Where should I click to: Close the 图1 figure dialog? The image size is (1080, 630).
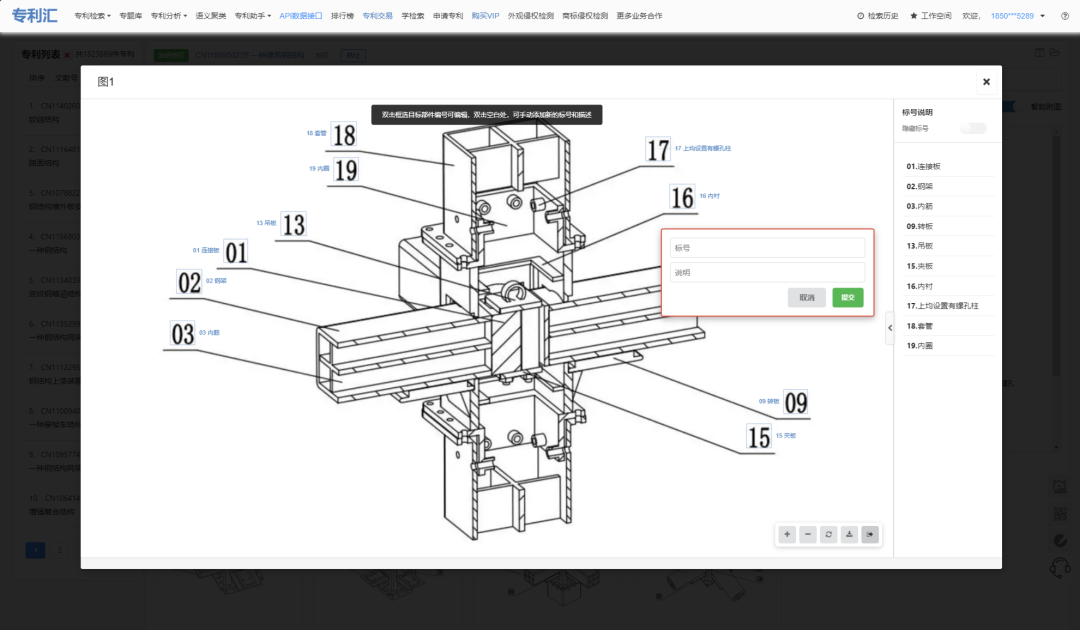(x=986, y=82)
